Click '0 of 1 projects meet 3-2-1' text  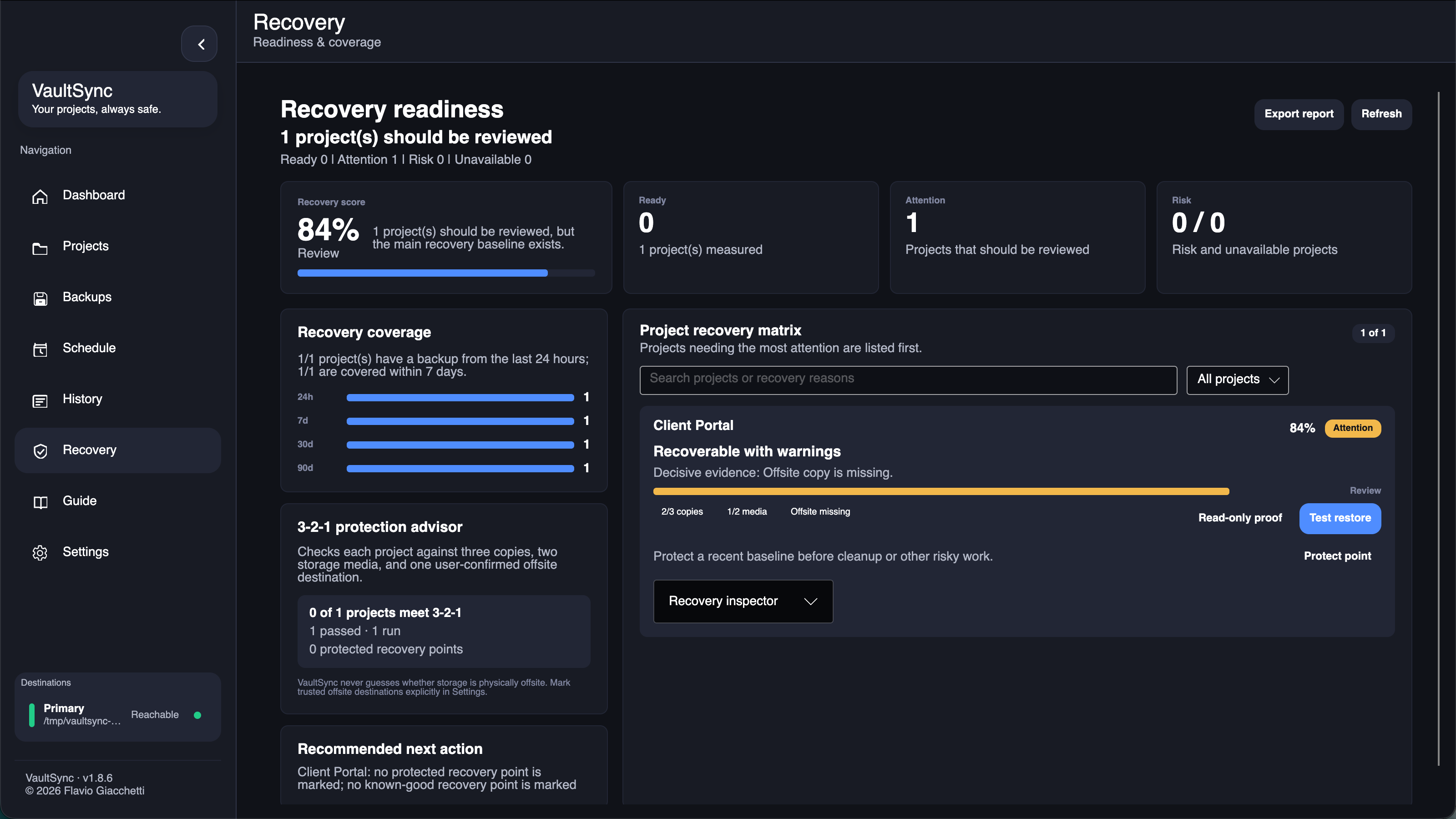pos(385,613)
